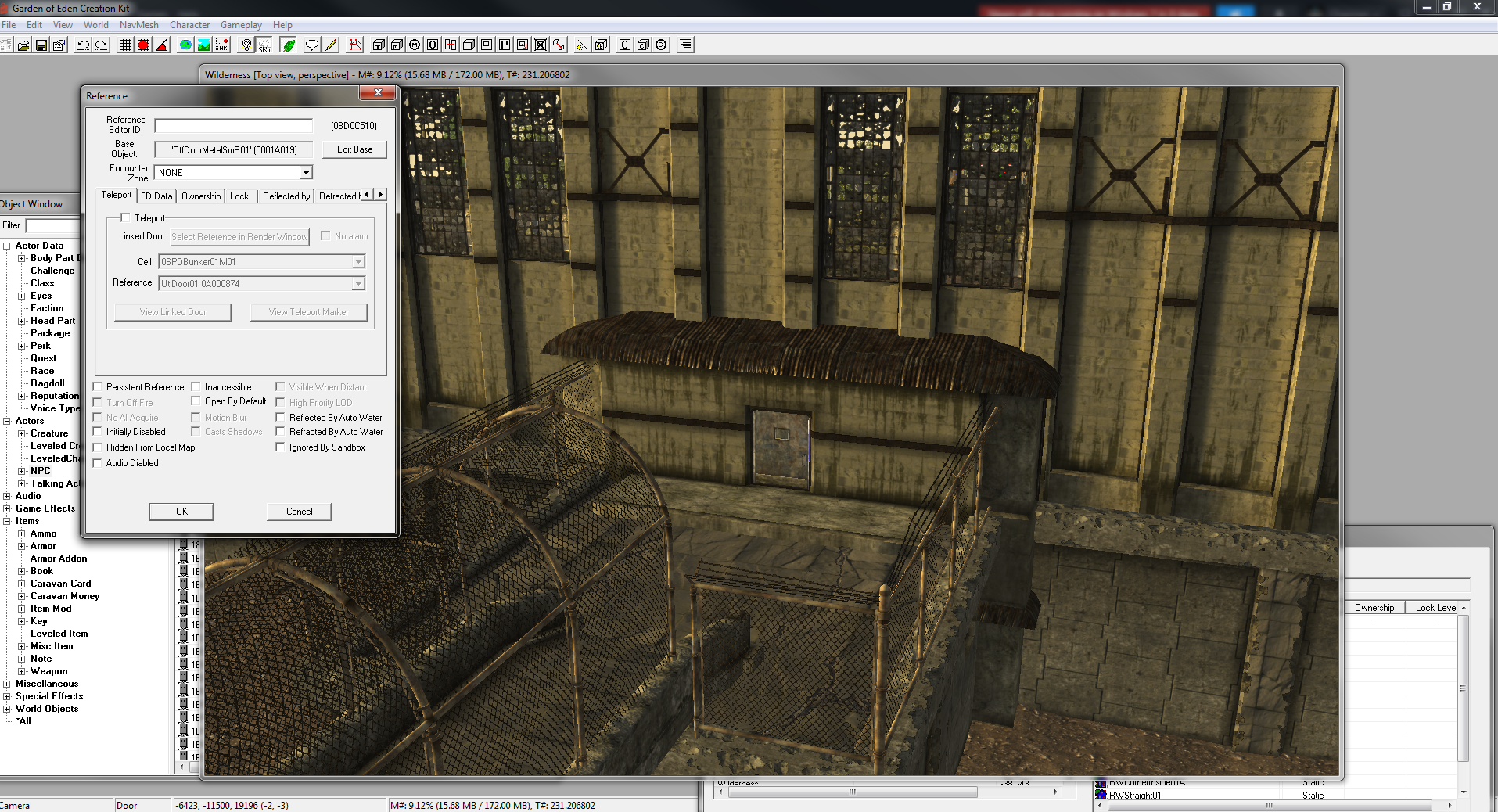The height and width of the screenshot is (812, 1498).
Task: Toggle the SKY toolbar icon
Action: (264, 45)
